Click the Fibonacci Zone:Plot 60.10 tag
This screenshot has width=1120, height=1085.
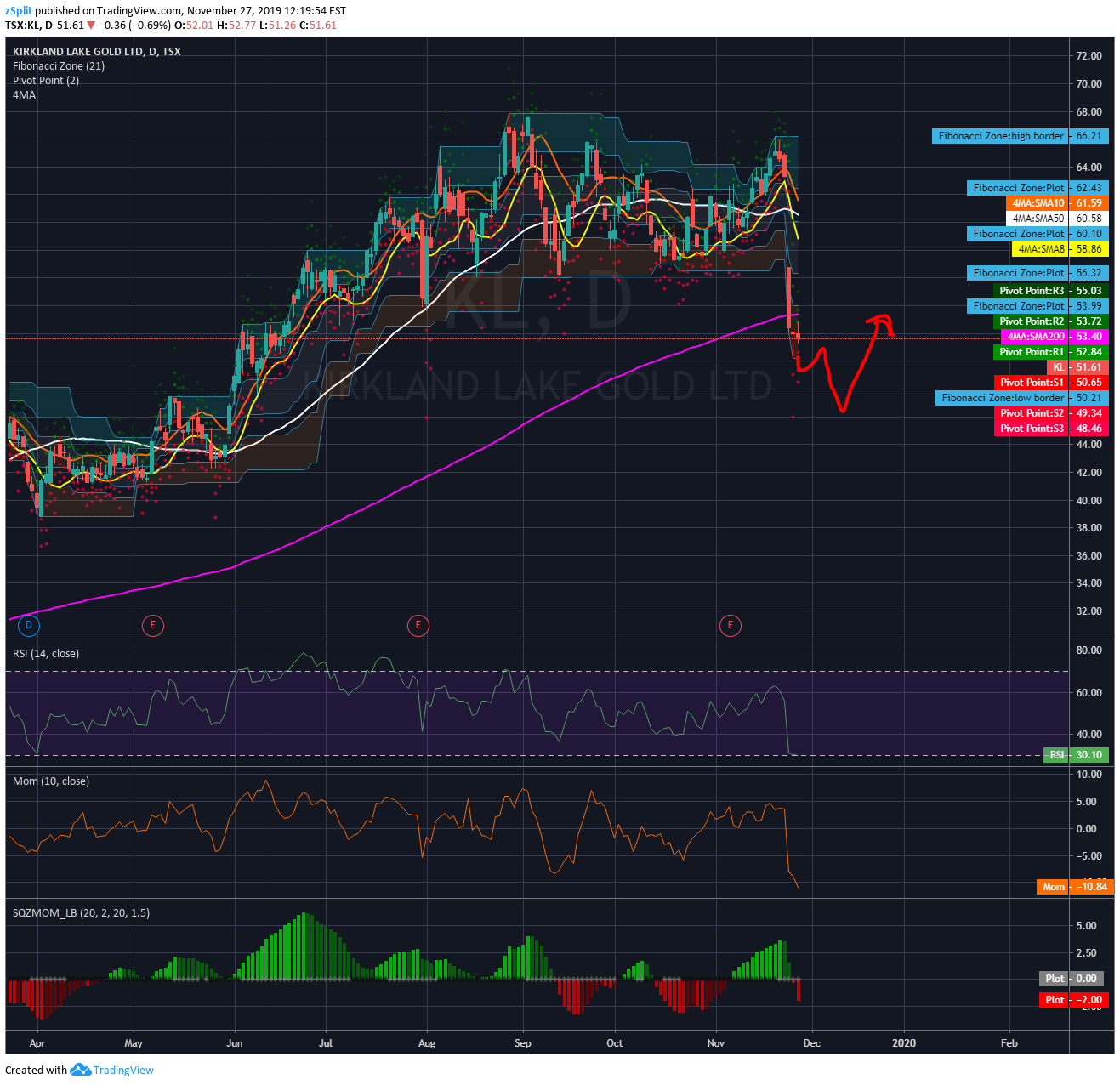1038,234
